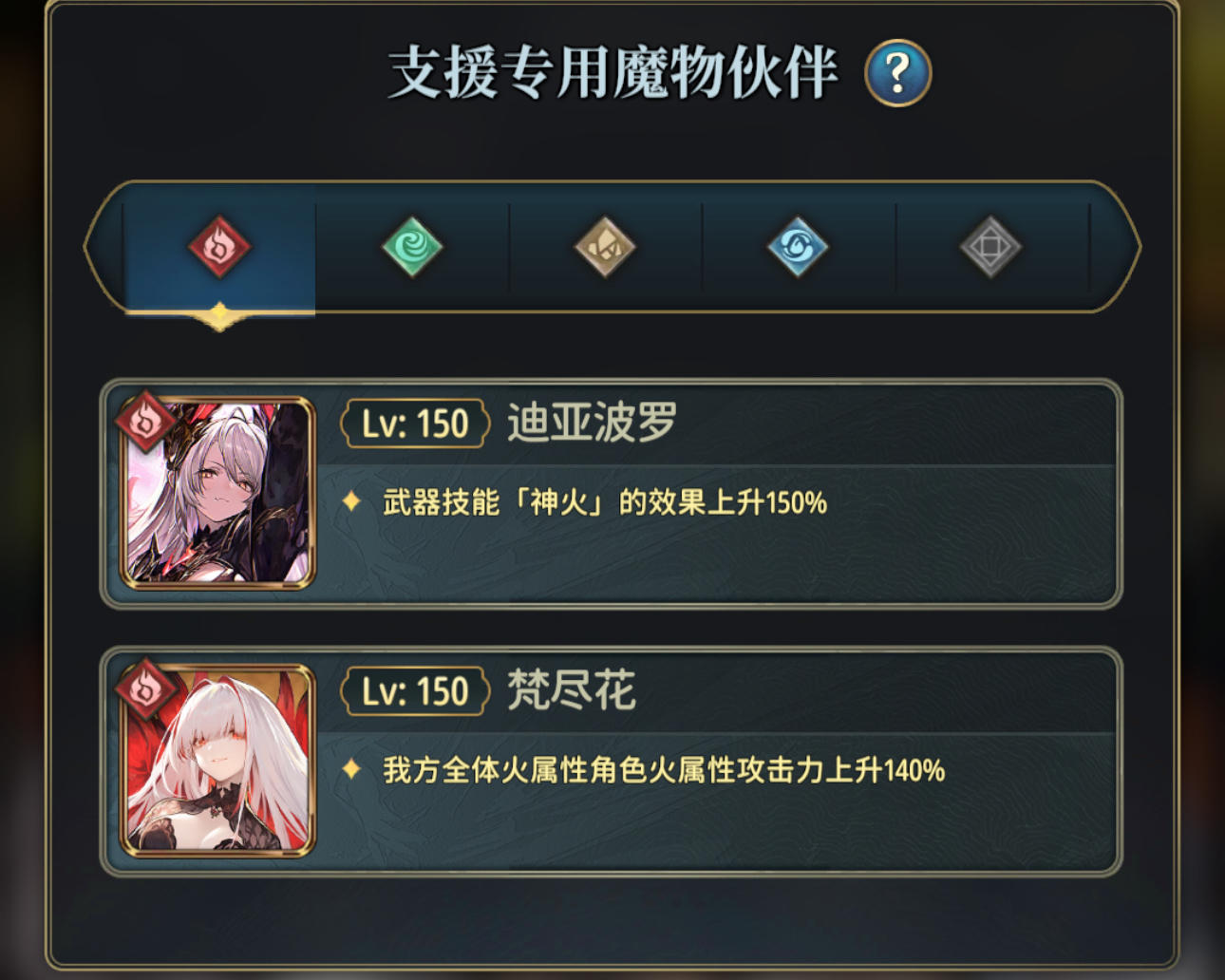Select the 梵尽花 name label

[x=571, y=690]
